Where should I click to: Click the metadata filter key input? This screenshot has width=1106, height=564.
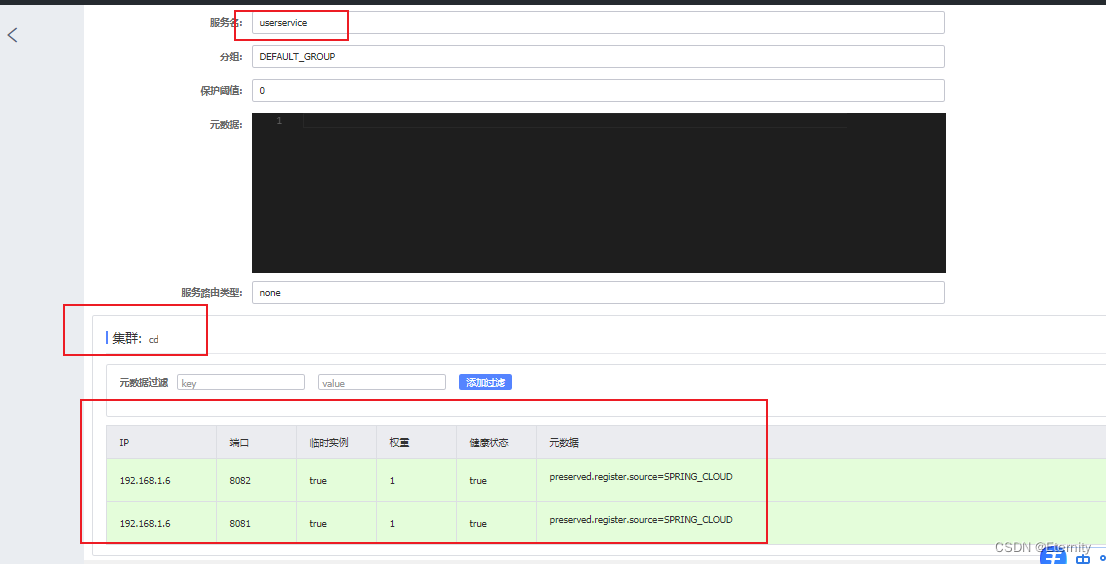coord(241,382)
